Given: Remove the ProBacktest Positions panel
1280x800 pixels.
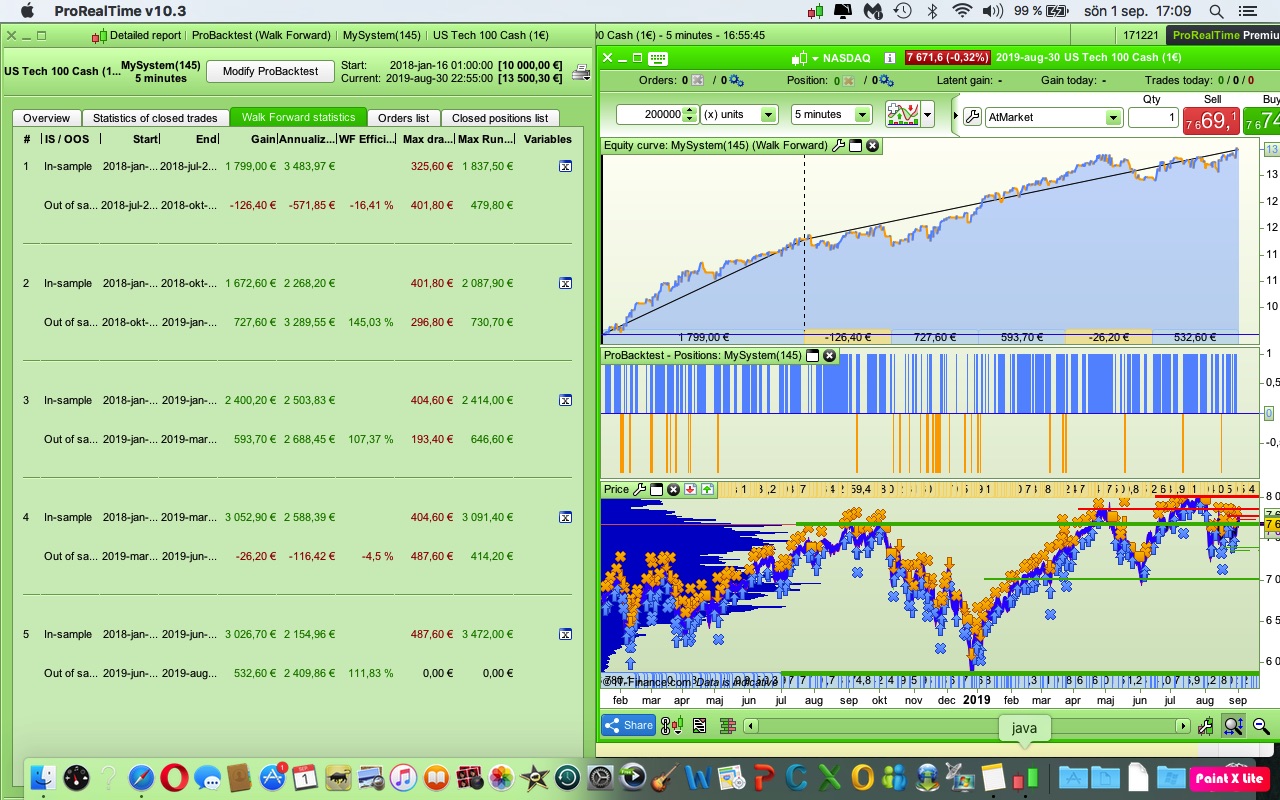Looking at the screenshot, I should click(x=829, y=356).
